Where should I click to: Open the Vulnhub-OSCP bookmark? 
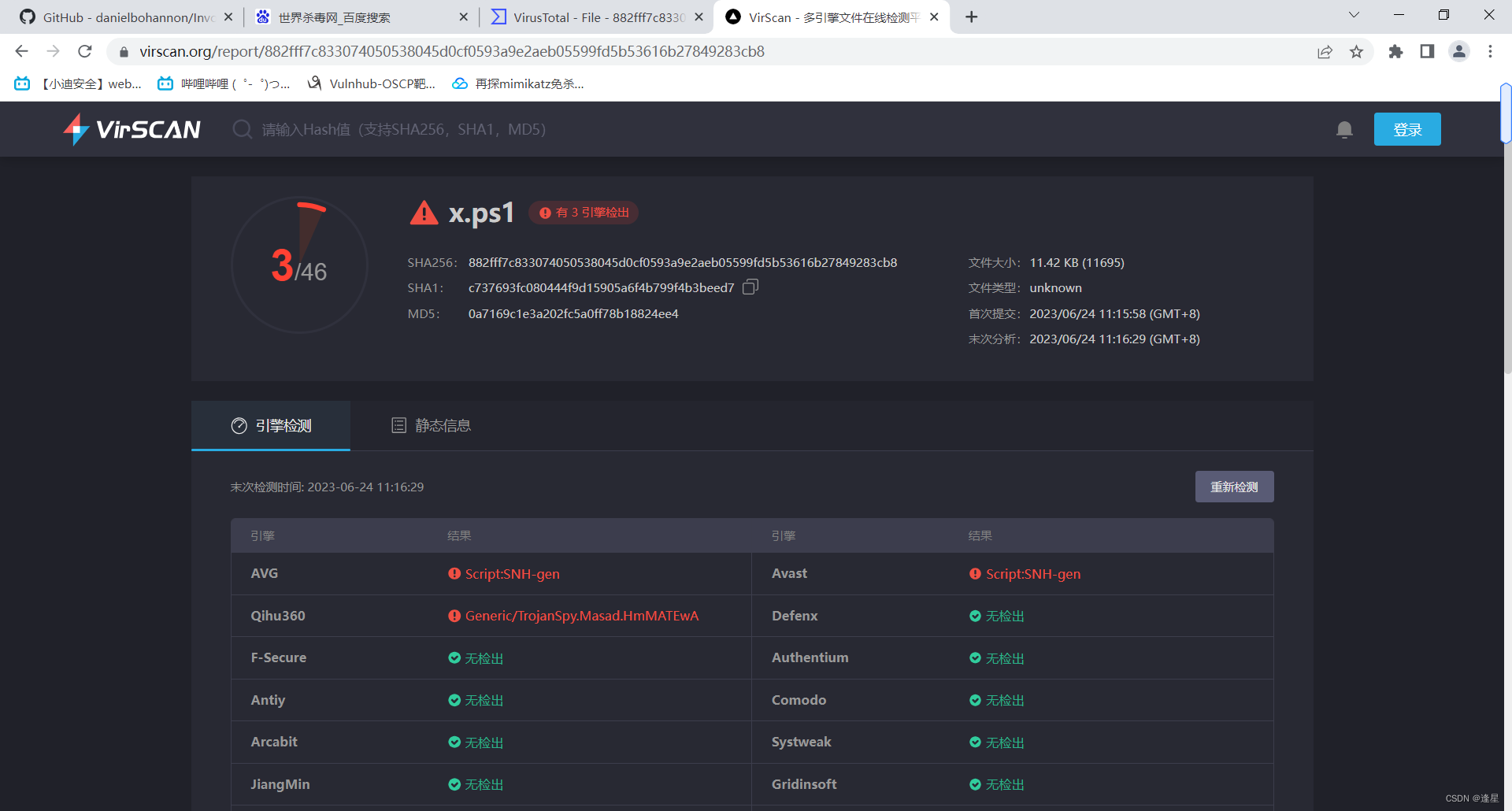(371, 83)
